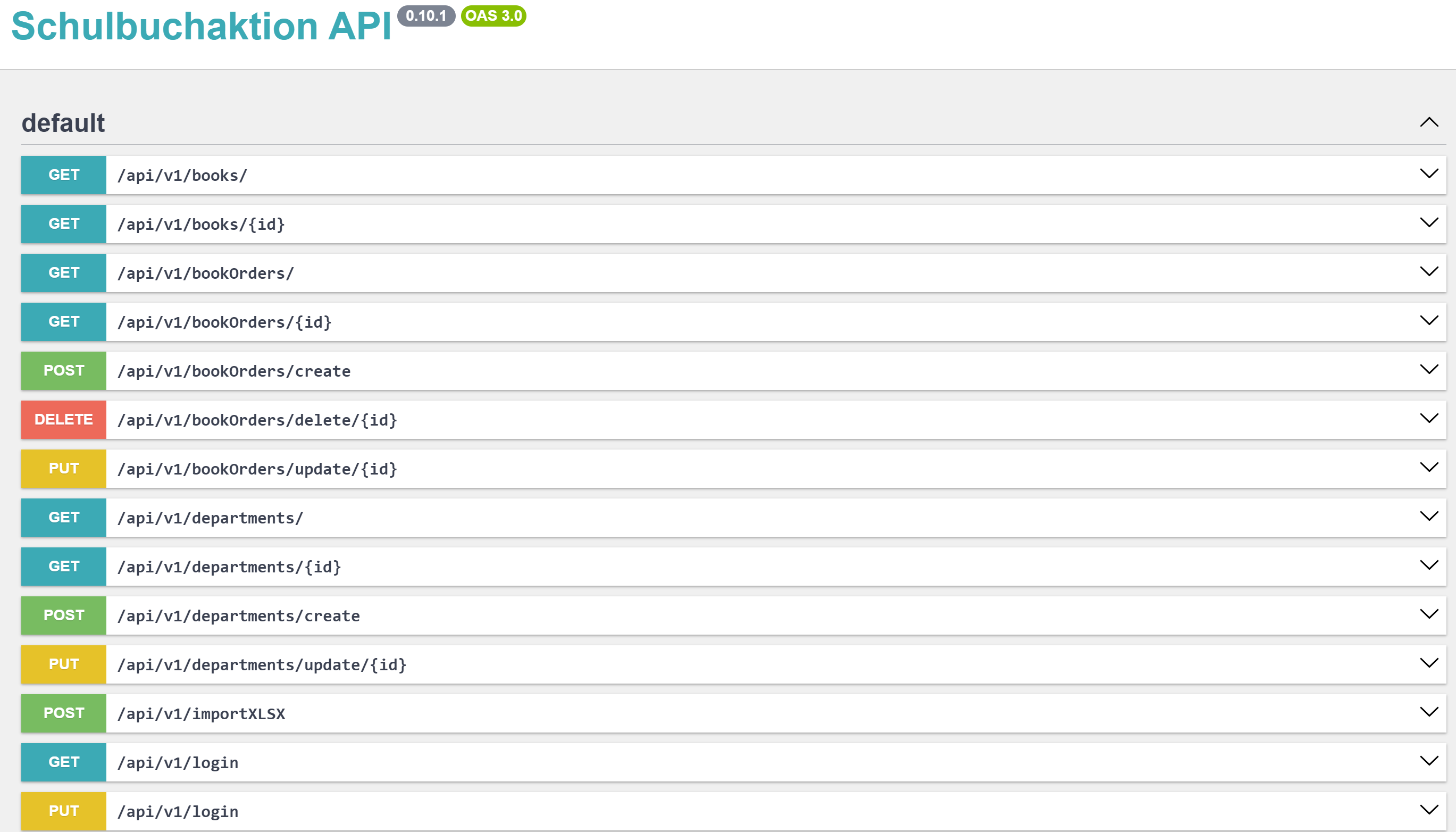Open the /api/v1/bookOrders/create endpoint path
This screenshot has height=832, width=1456.
tap(234, 371)
